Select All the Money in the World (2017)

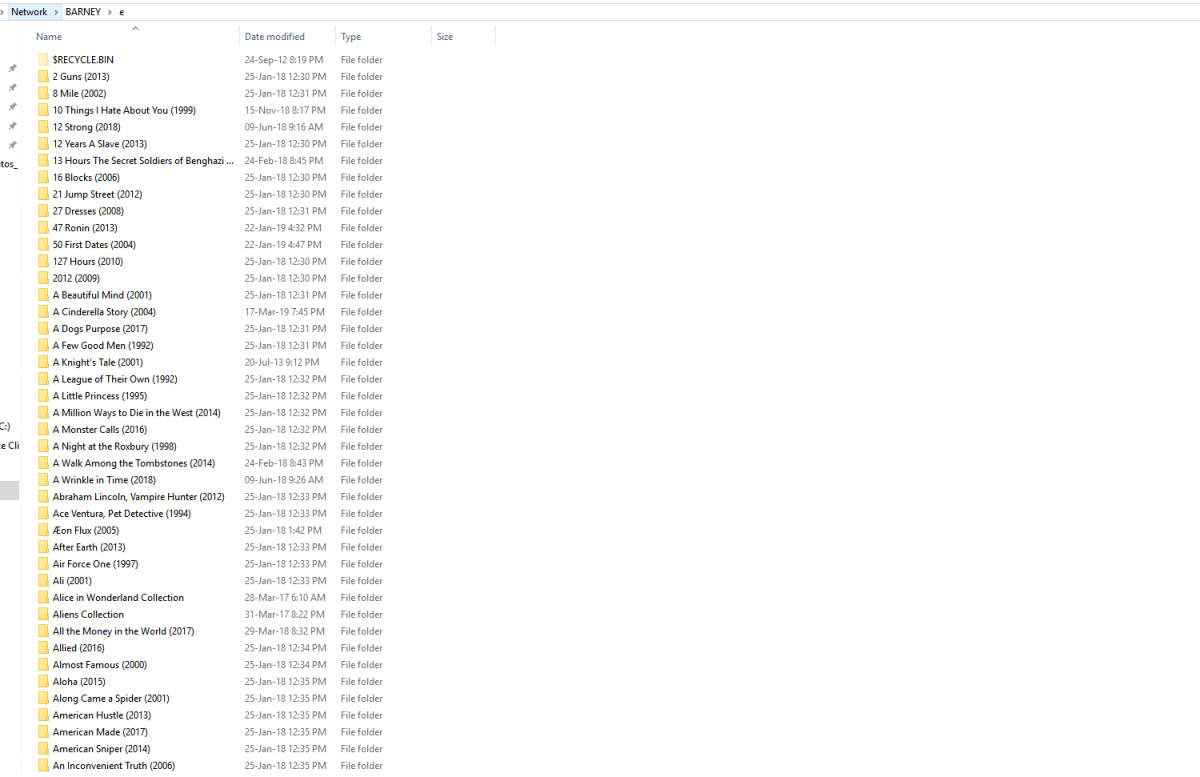[123, 631]
